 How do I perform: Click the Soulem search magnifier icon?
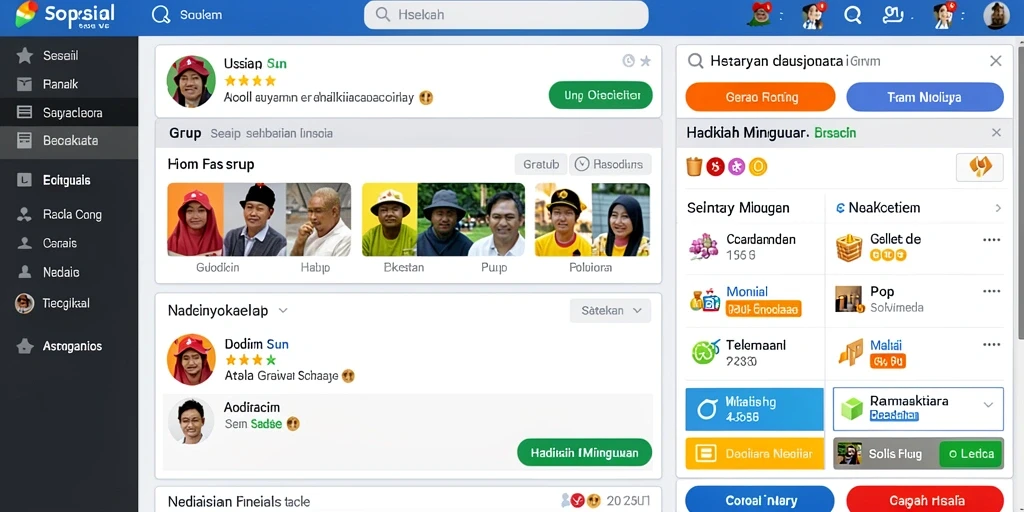coord(160,14)
